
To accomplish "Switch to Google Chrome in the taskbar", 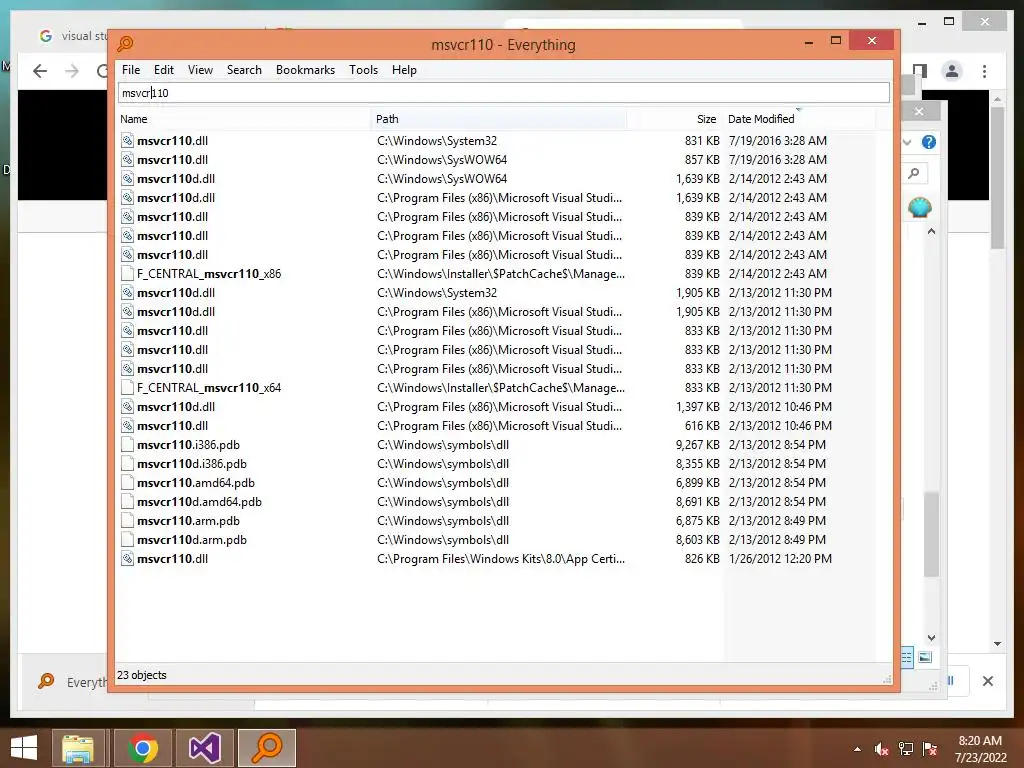I will click(x=142, y=748).
